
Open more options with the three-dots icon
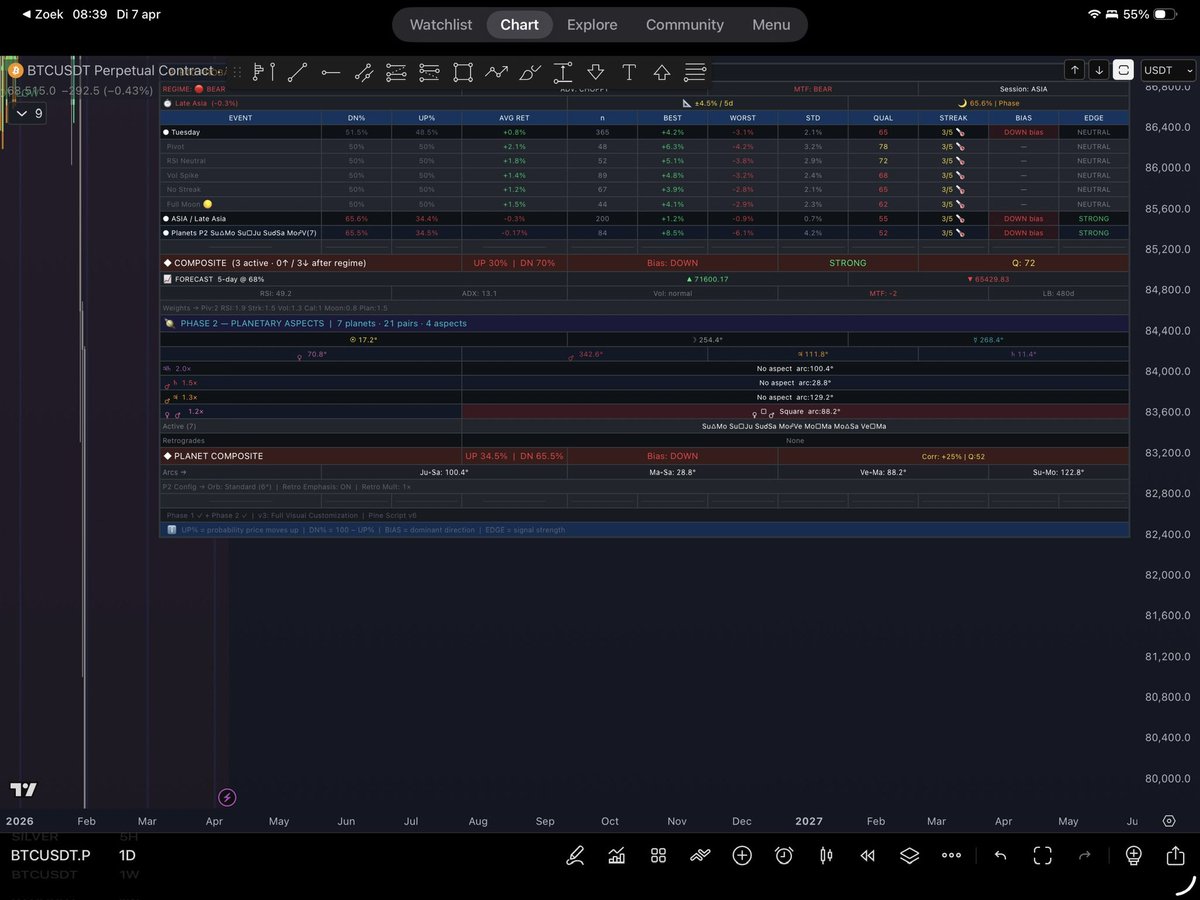tap(951, 856)
